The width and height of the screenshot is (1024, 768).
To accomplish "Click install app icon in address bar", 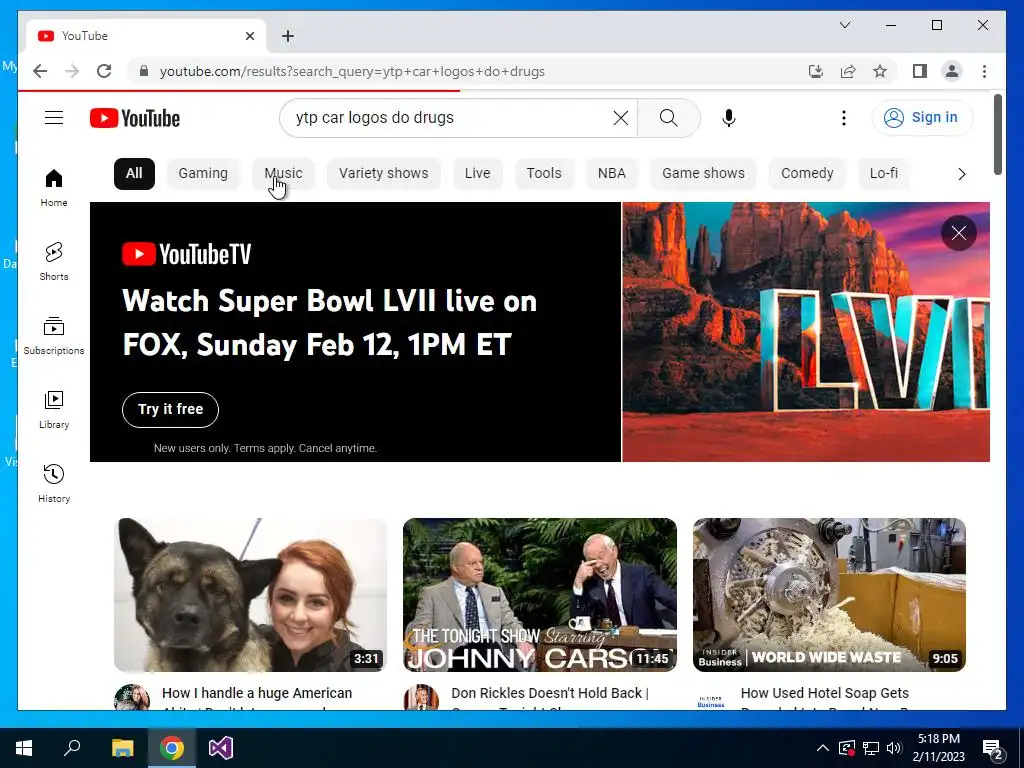I will (x=816, y=71).
